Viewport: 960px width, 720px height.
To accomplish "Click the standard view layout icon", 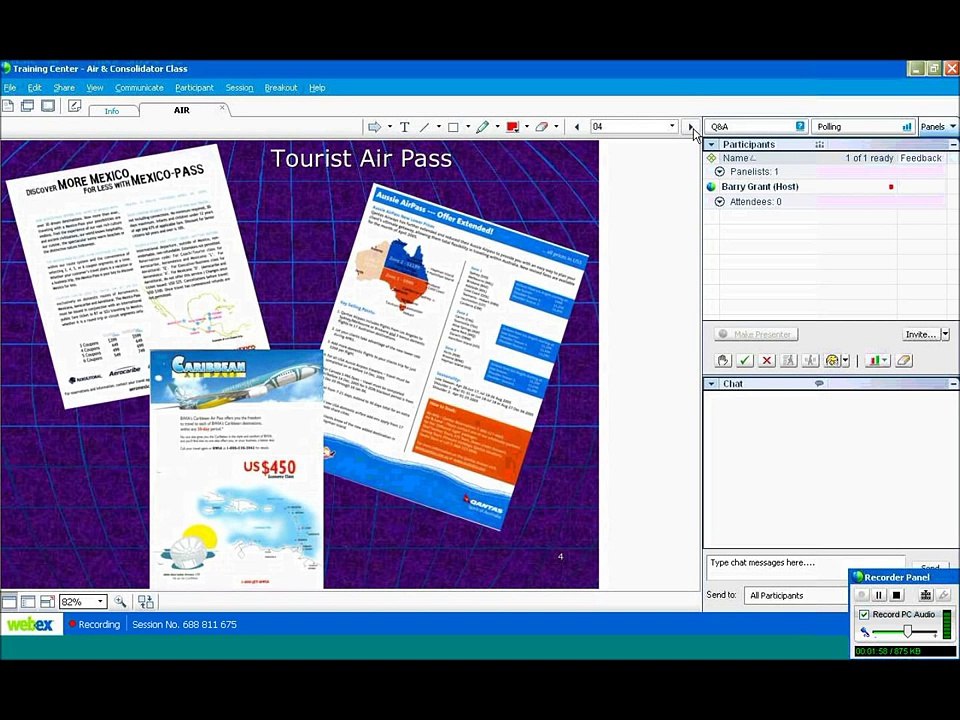I will click(9, 602).
